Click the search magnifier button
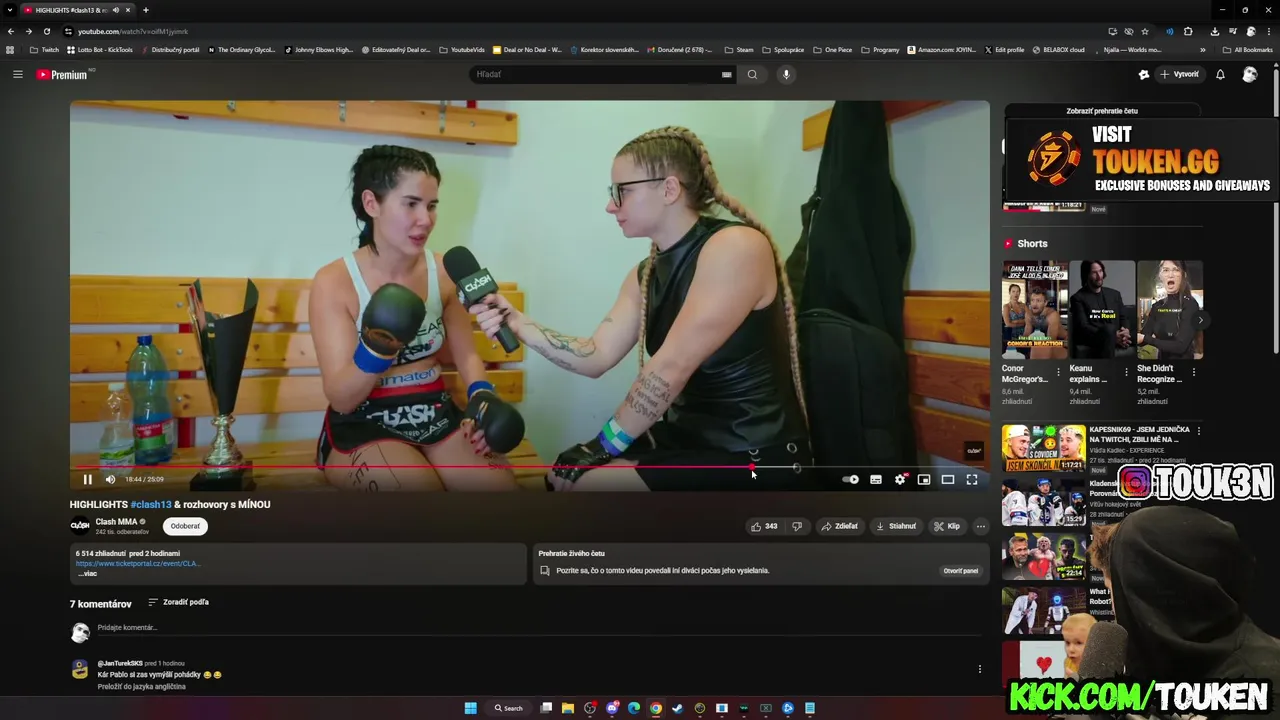 tap(752, 74)
